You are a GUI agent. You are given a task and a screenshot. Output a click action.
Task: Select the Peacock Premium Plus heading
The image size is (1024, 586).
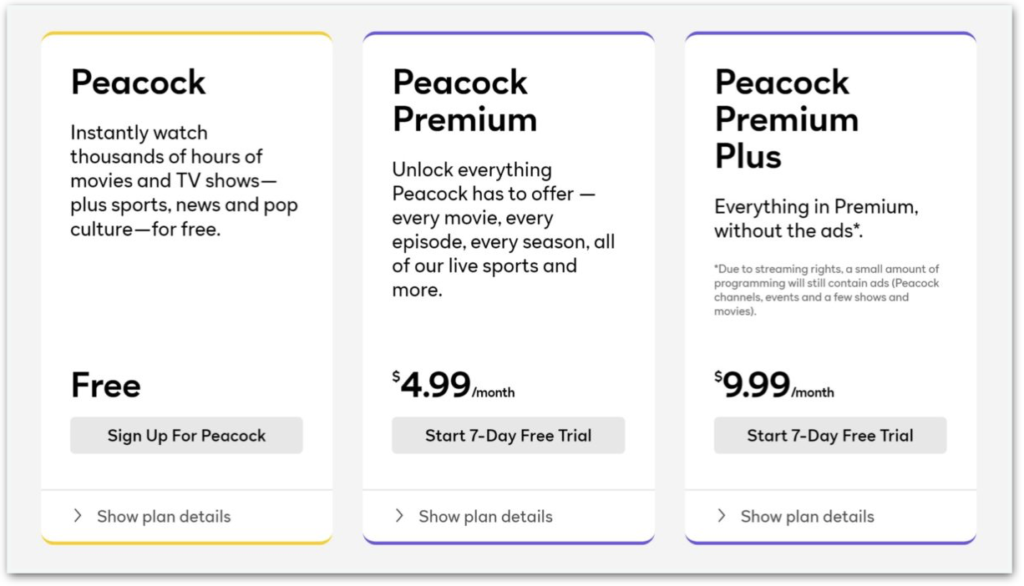(786, 119)
